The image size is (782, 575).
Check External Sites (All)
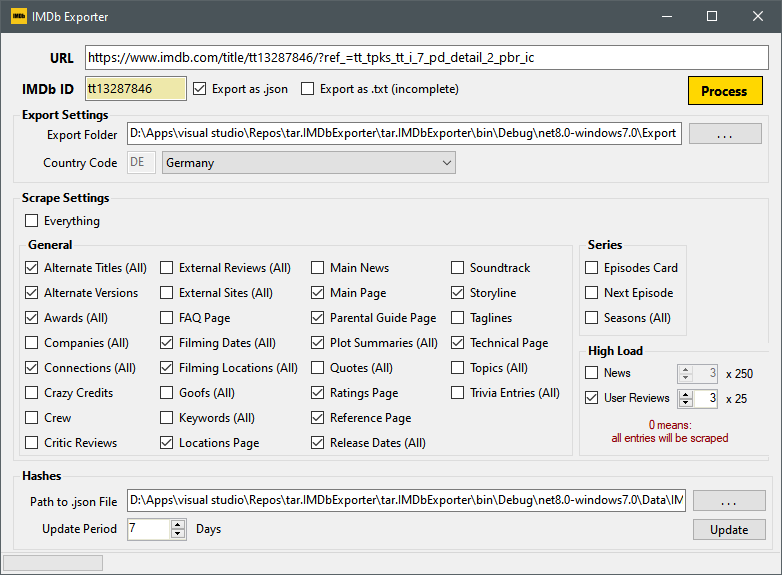(x=167, y=293)
